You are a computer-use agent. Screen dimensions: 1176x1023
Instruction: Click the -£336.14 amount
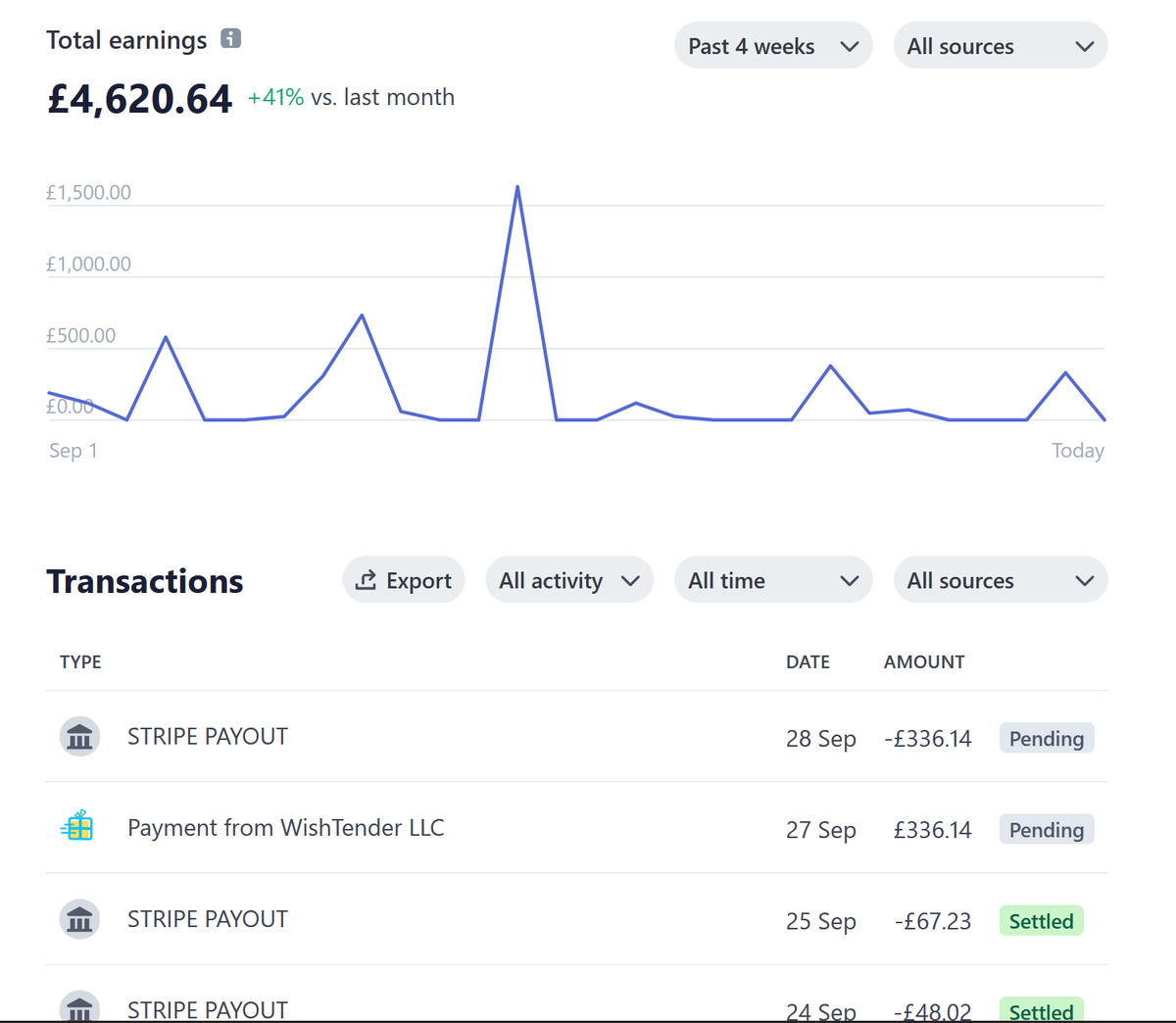(x=928, y=738)
